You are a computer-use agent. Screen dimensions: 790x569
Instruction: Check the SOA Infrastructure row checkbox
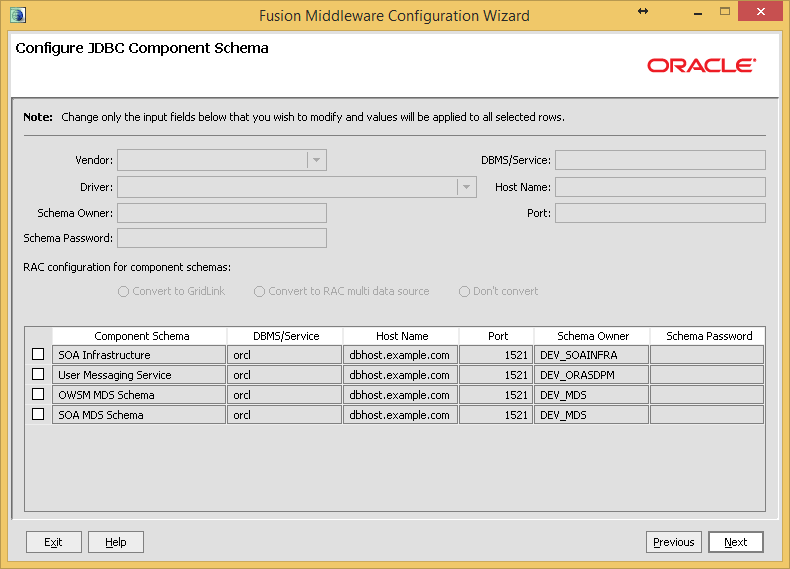click(x=38, y=354)
